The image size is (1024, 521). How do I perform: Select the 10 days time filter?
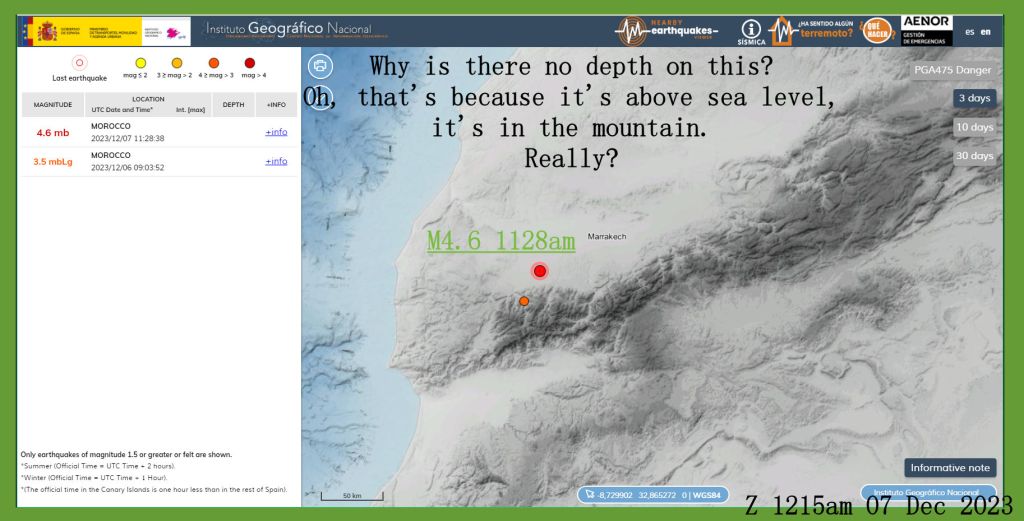point(974,127)
